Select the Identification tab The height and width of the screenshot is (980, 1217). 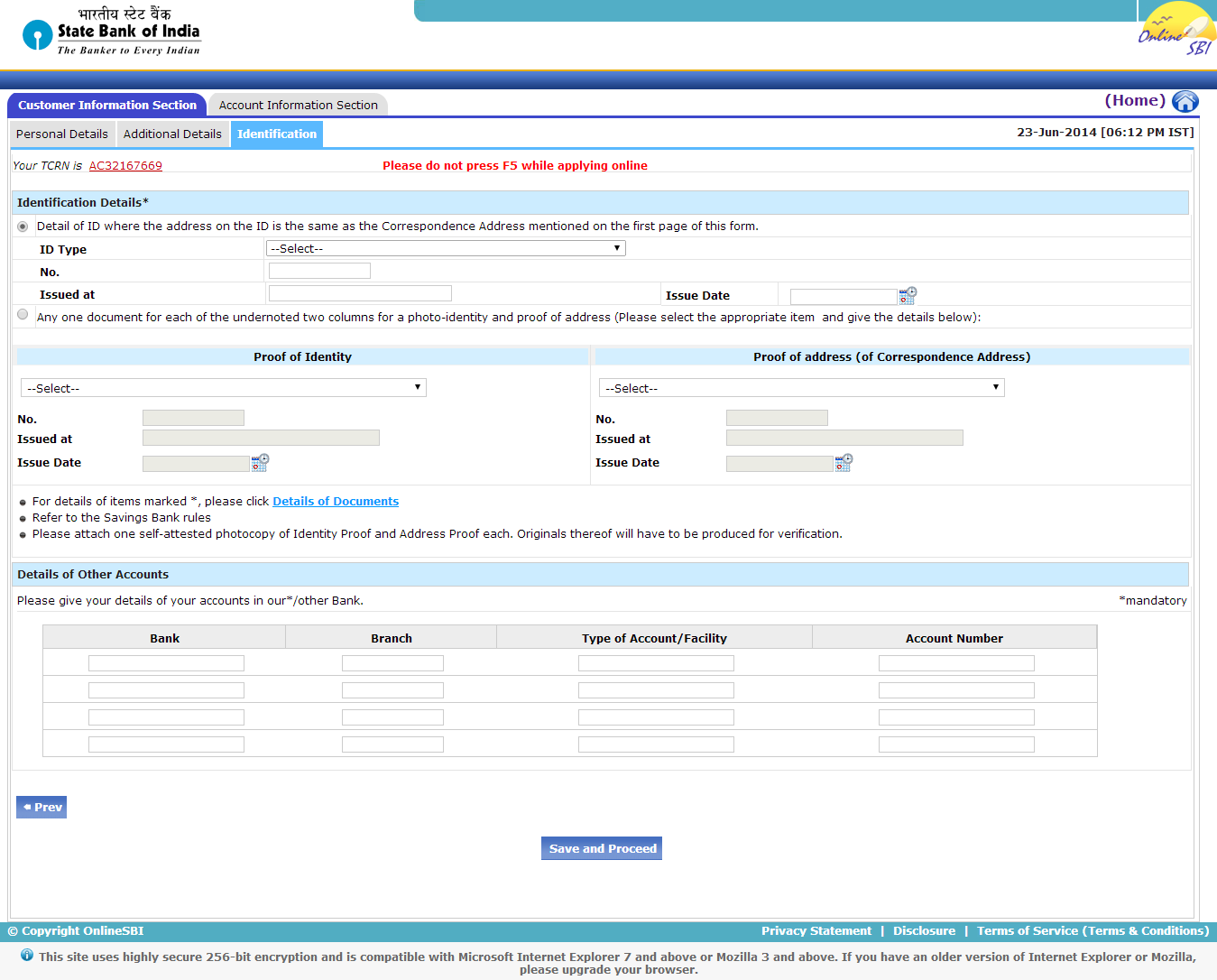[x=277, y=134]
